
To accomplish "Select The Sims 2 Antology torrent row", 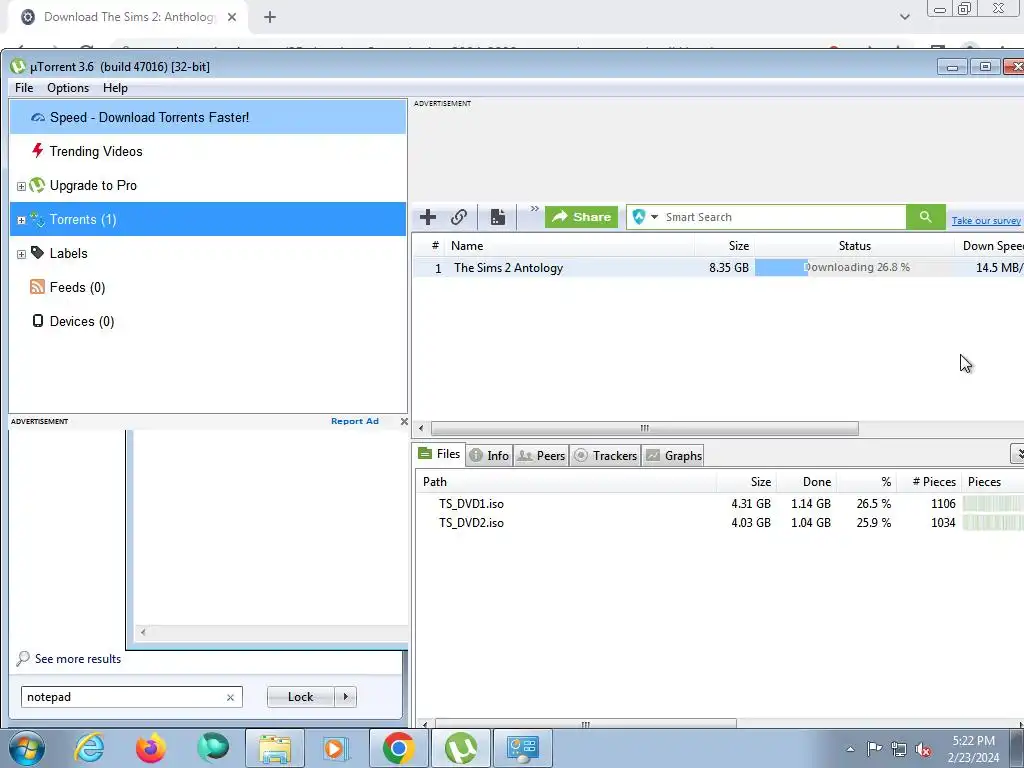I will click(x=718, y=268).
